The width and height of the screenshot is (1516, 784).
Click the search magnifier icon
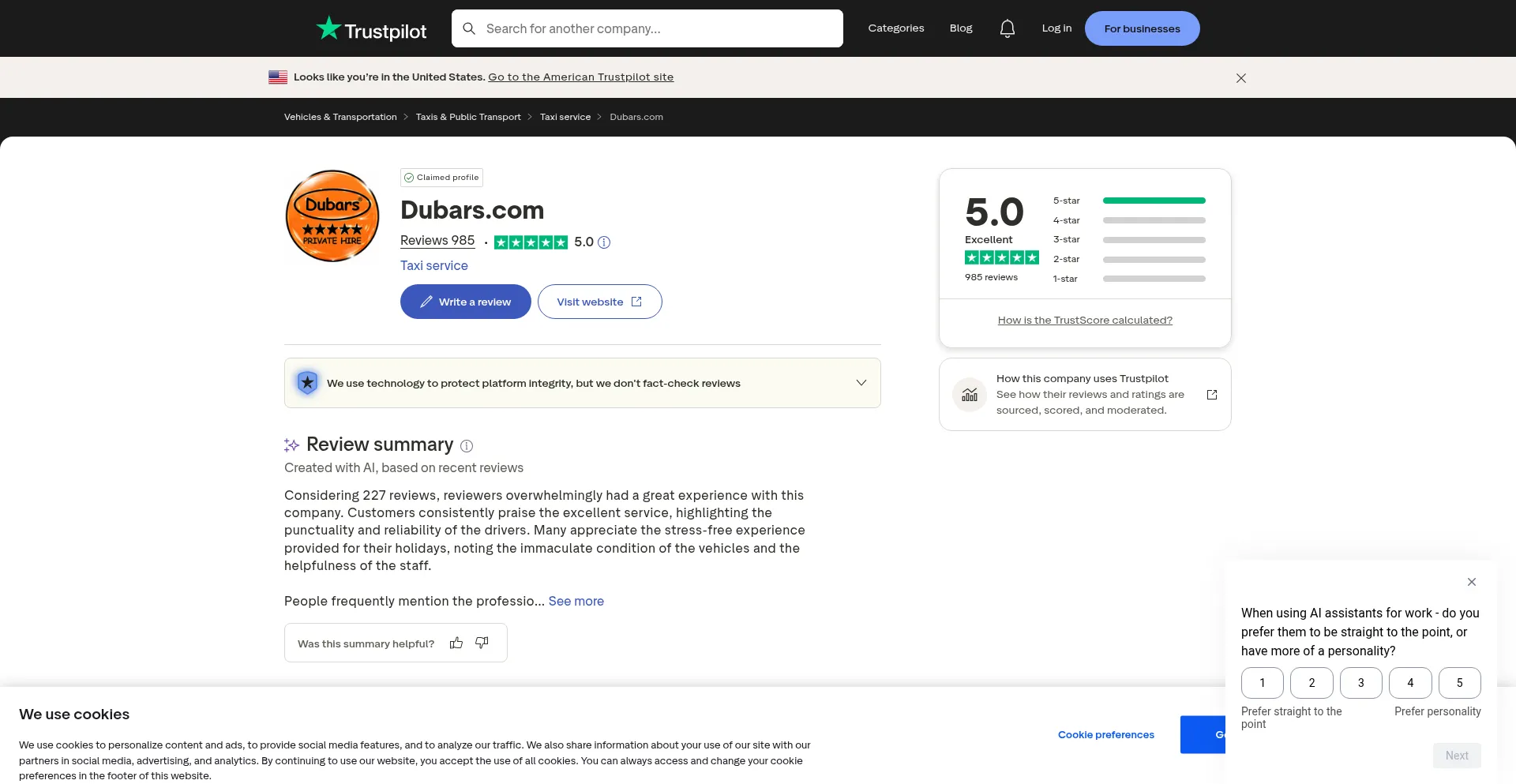pos(469,28)
